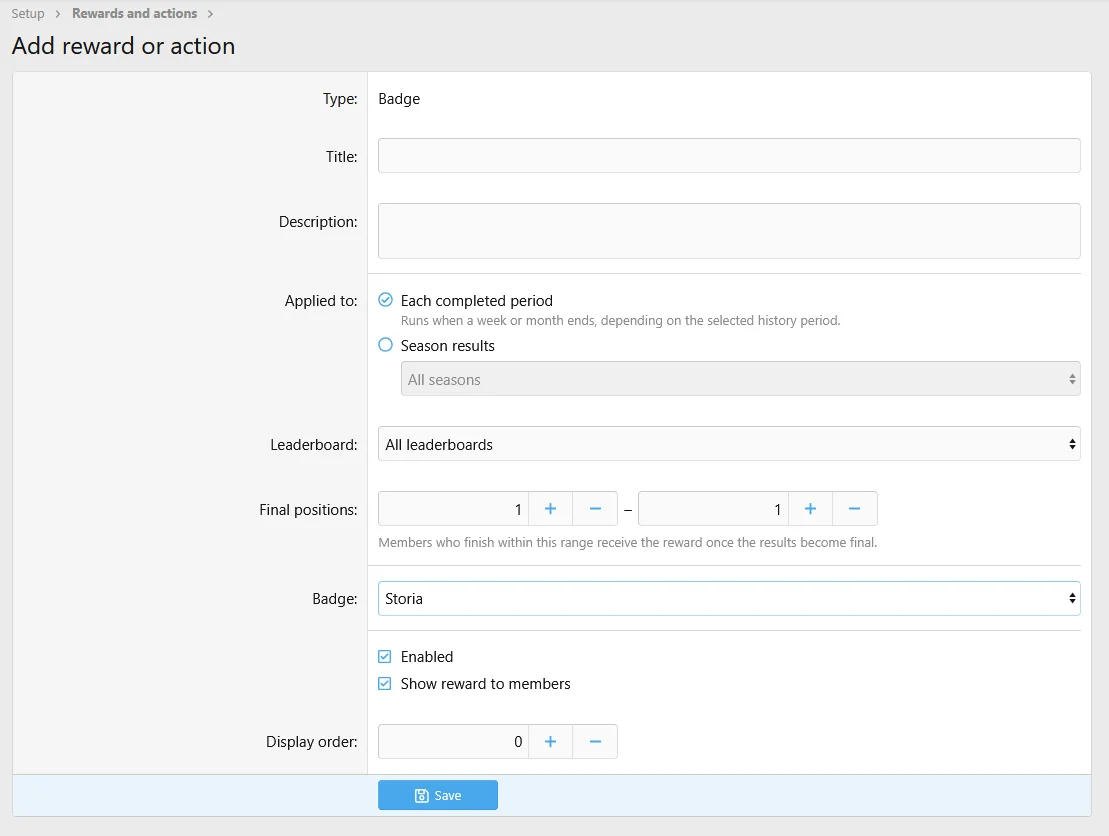Focus the second Final positions number field
1109x836 pixels.
click(713, 509)
